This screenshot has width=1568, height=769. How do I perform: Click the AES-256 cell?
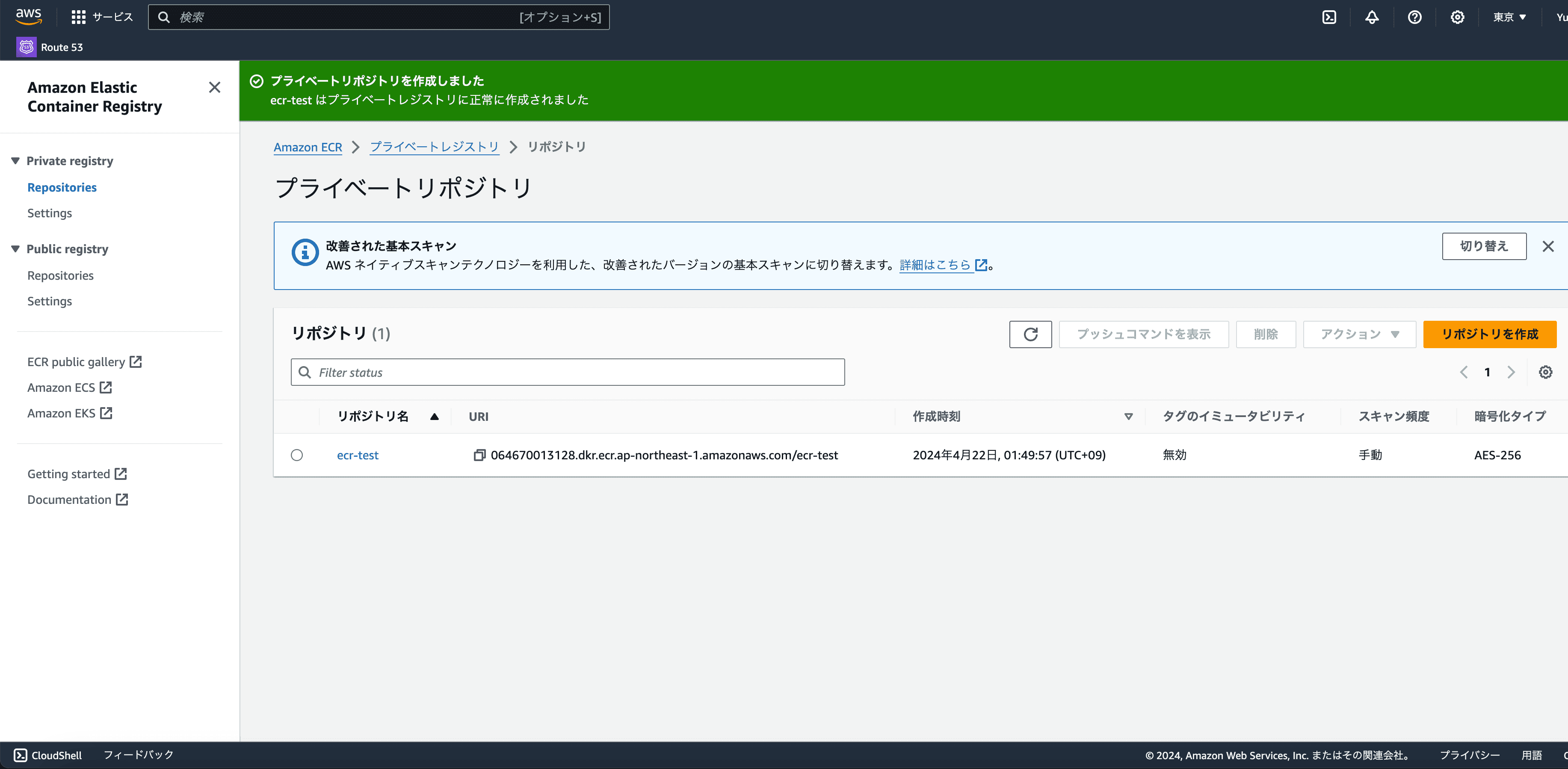click(x=1497, y=455)
